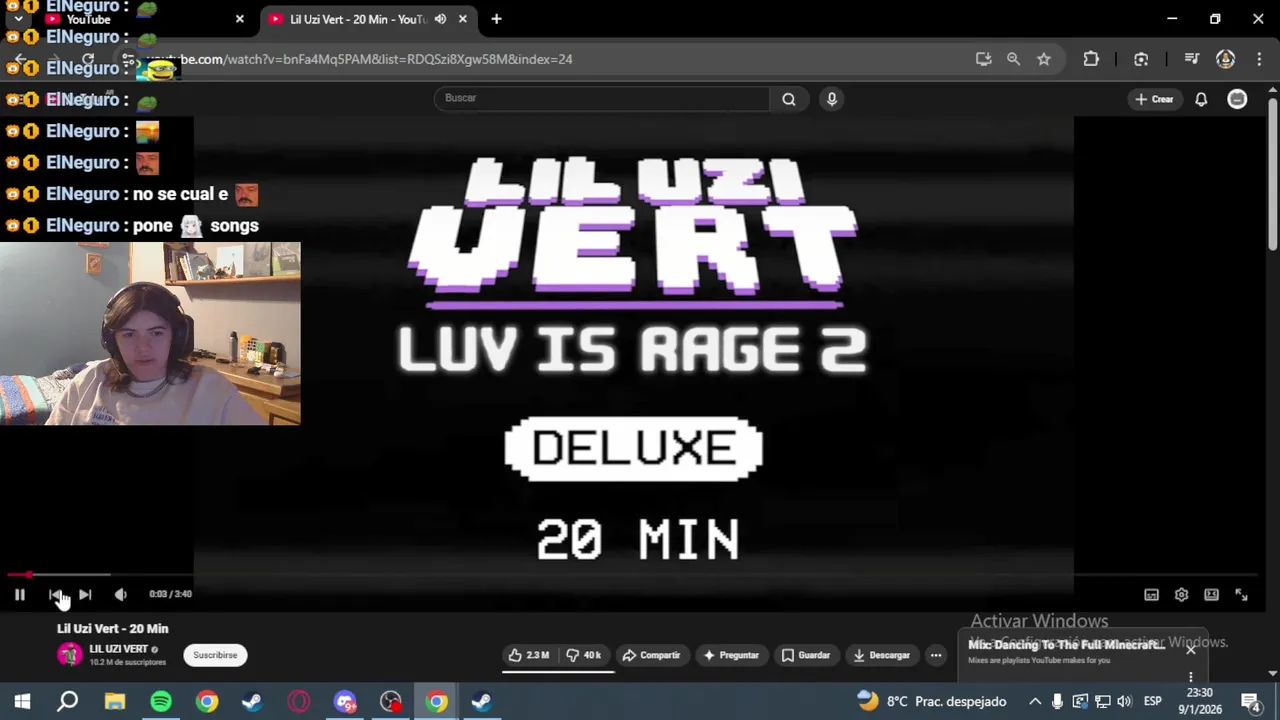Subscribe with the Suscribirse button
Viewport: 1280px width, 720px height.
coord(215,655)
